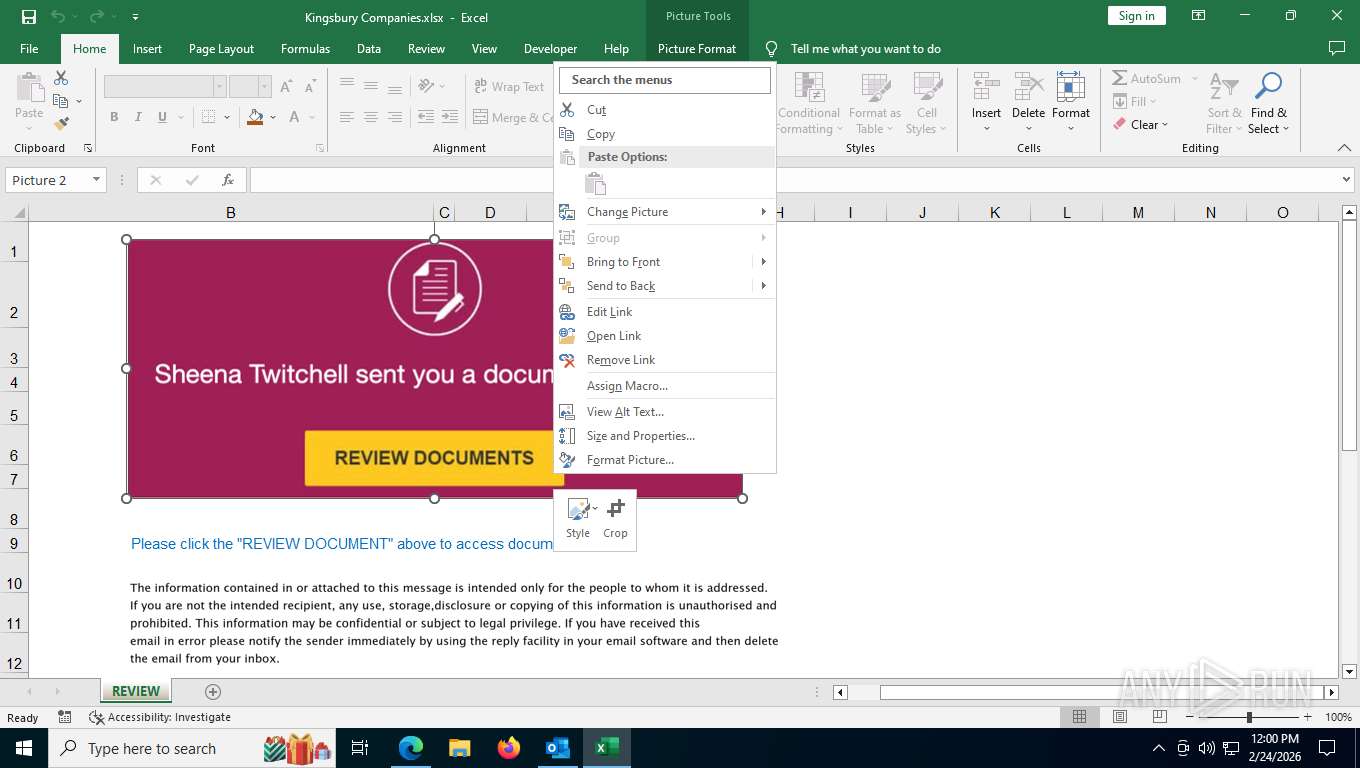Expand the formula bar chevron
The width and height of the screenshot is (1360, 768).
1346,180
